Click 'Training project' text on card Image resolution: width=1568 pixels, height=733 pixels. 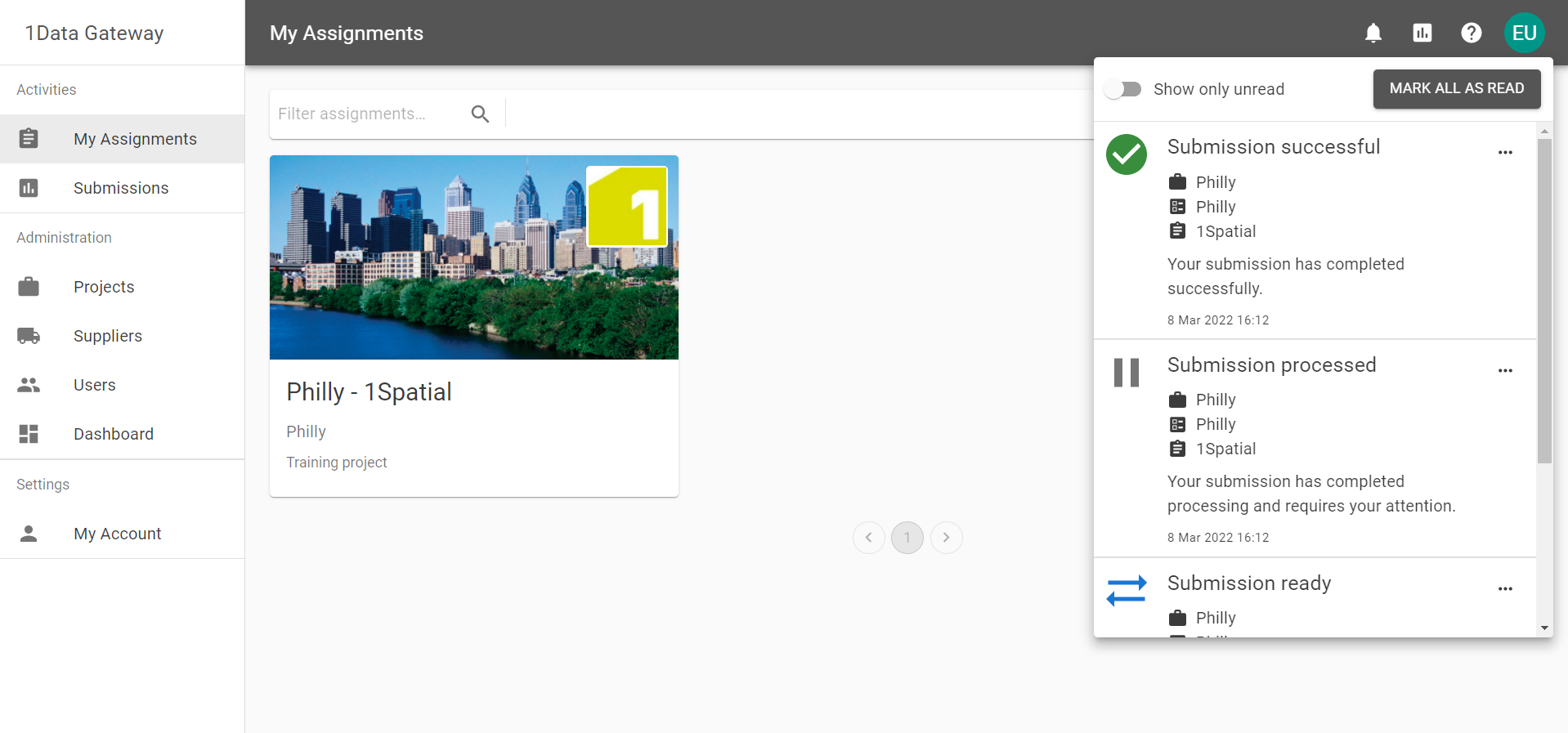[x=337, y=463]
